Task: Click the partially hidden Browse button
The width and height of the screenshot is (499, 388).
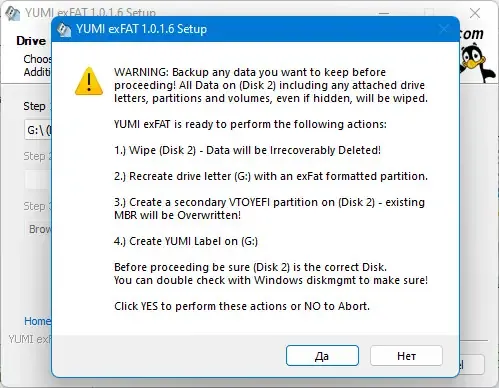Action: point(38,229)
